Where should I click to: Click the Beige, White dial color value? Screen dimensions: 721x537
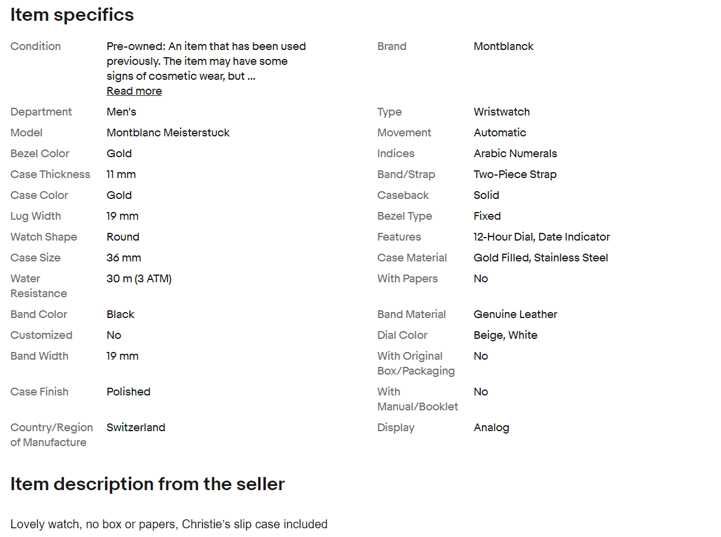pos(505,336)
